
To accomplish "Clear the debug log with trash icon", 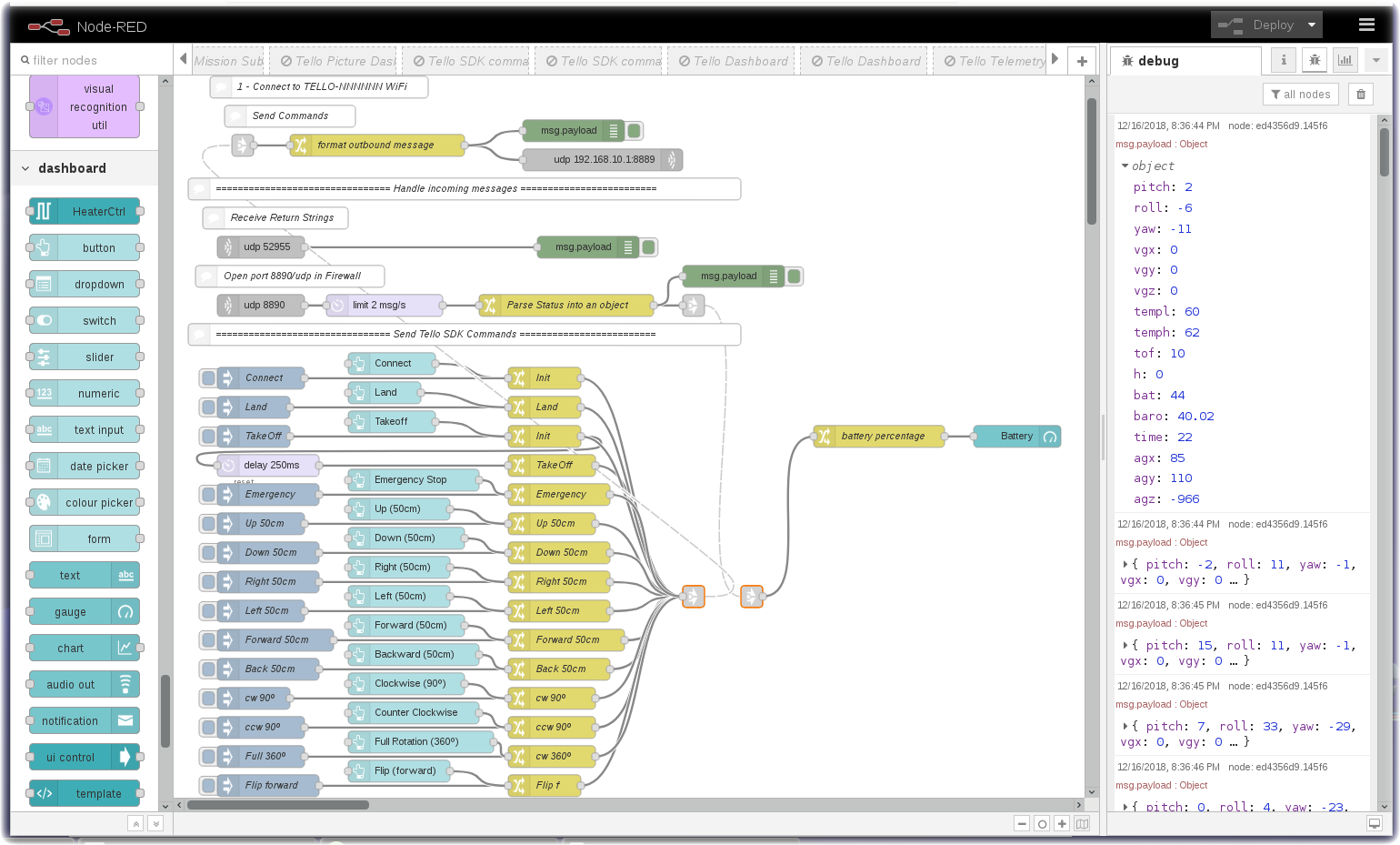I will click(1360, 95).
